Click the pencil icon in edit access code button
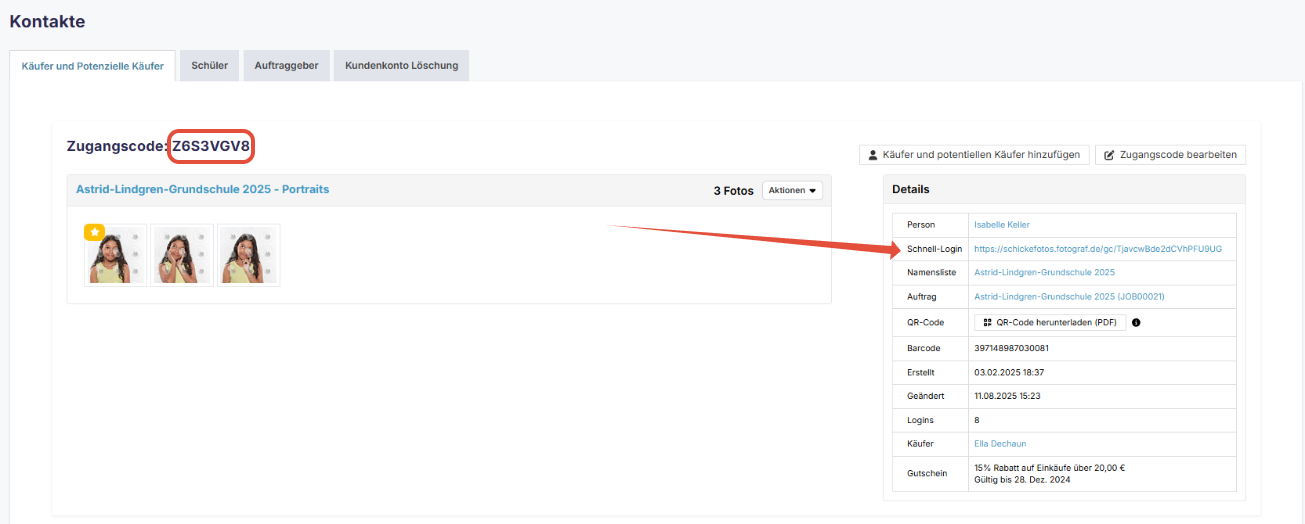 coord(1110,155)
